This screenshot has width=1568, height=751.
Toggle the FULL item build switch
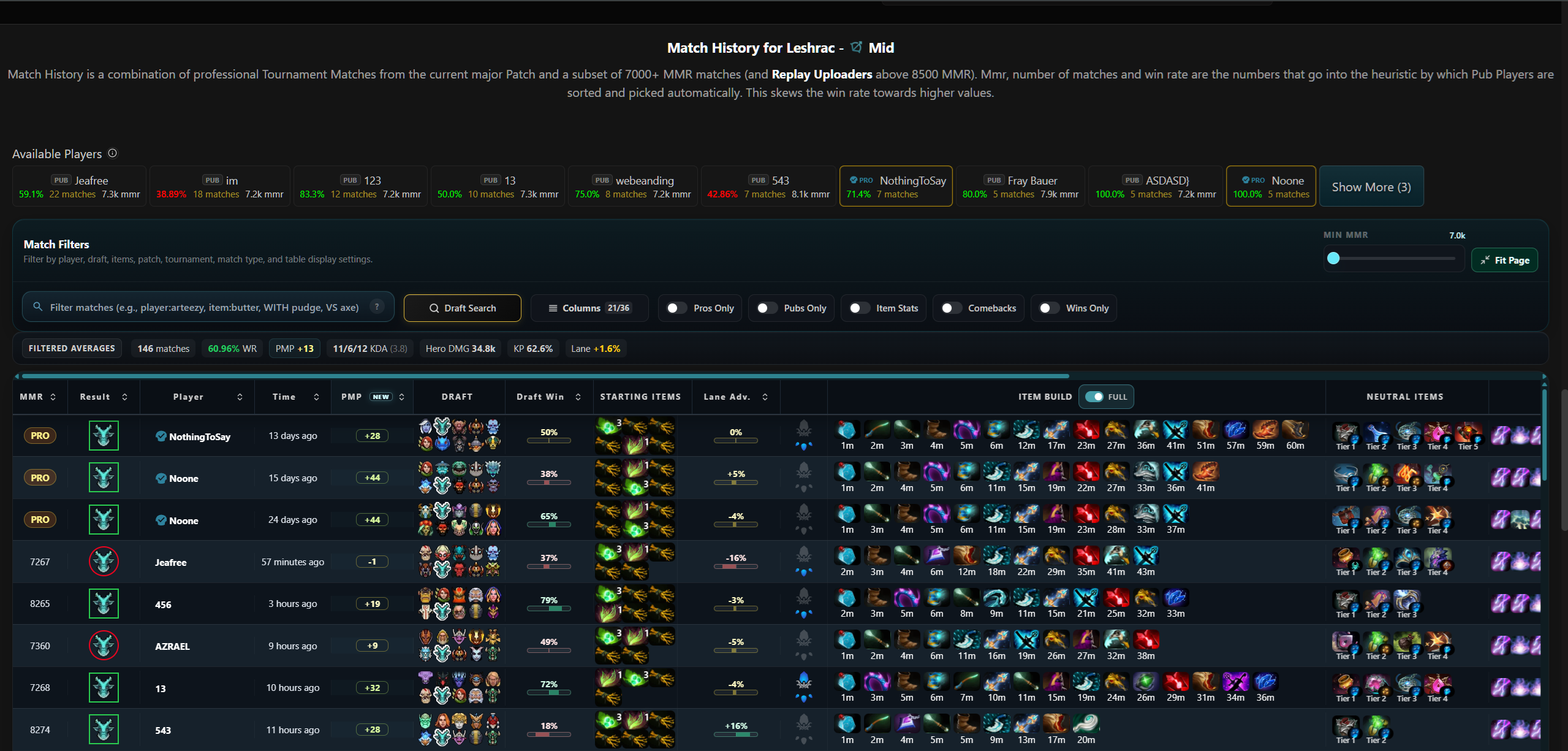tap(1094, 397)
